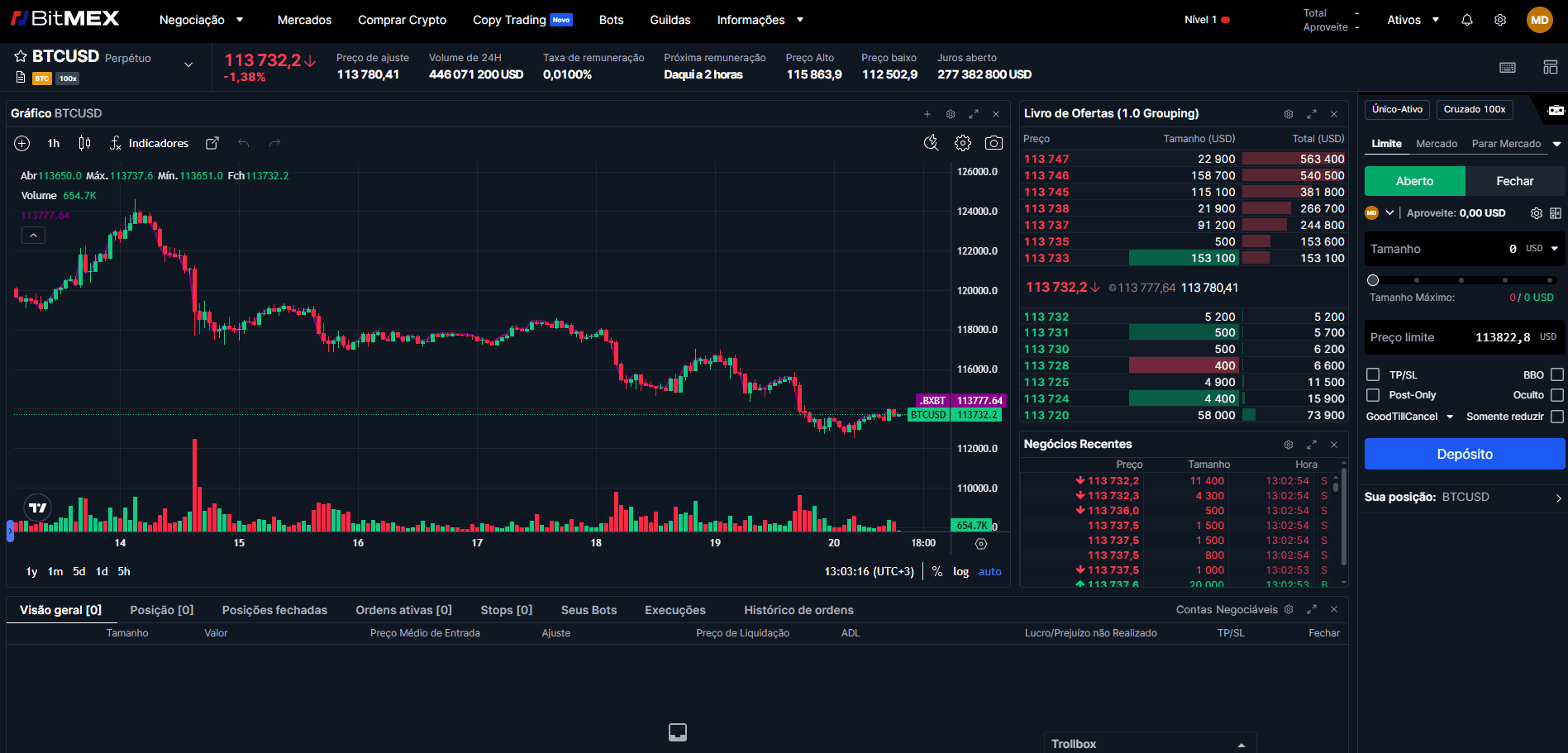Open Gráfico BTCUSD panel settings gear
1568x753 pixels.
coord(951,114)
